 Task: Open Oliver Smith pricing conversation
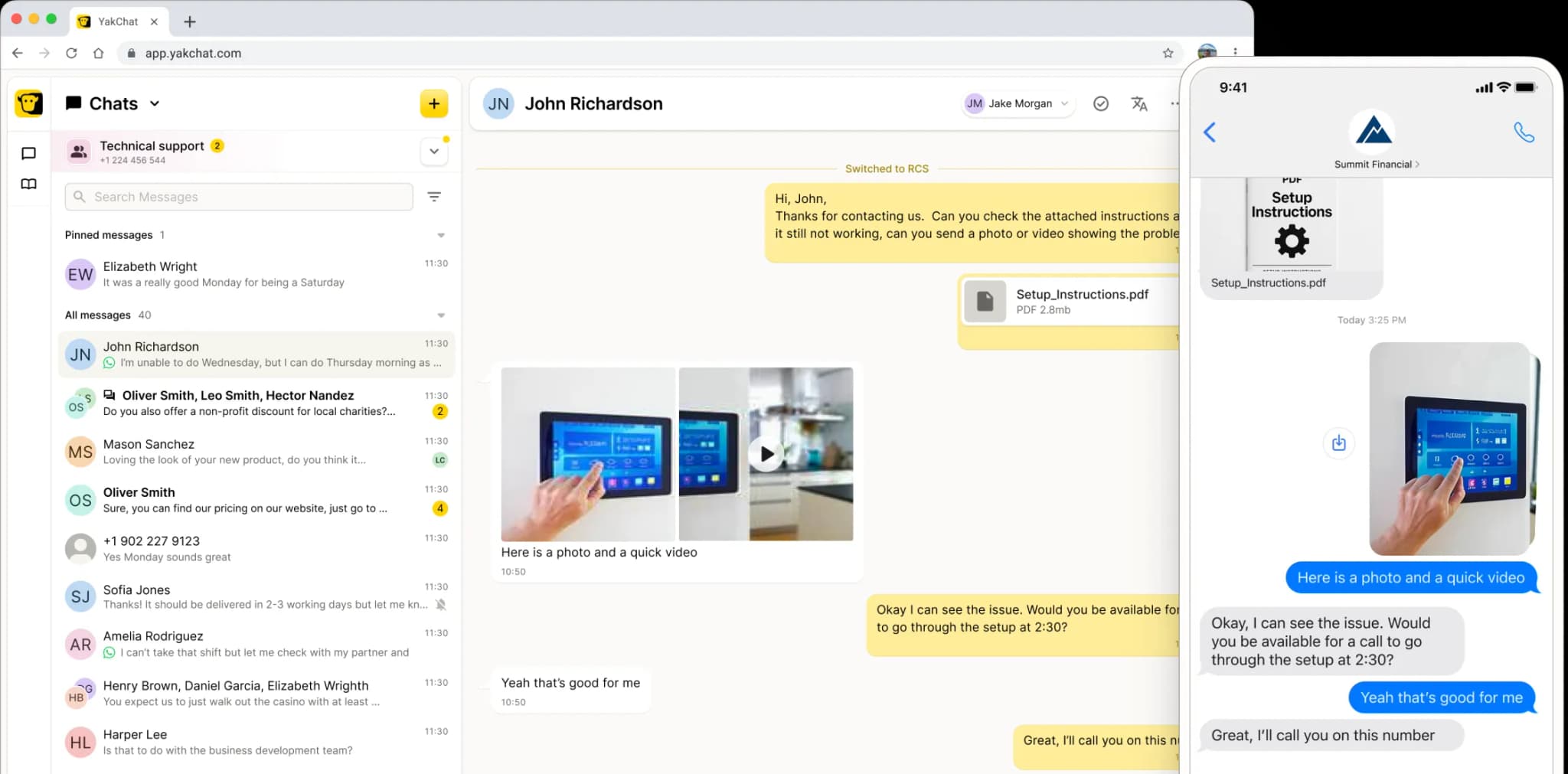click(256, 500)
